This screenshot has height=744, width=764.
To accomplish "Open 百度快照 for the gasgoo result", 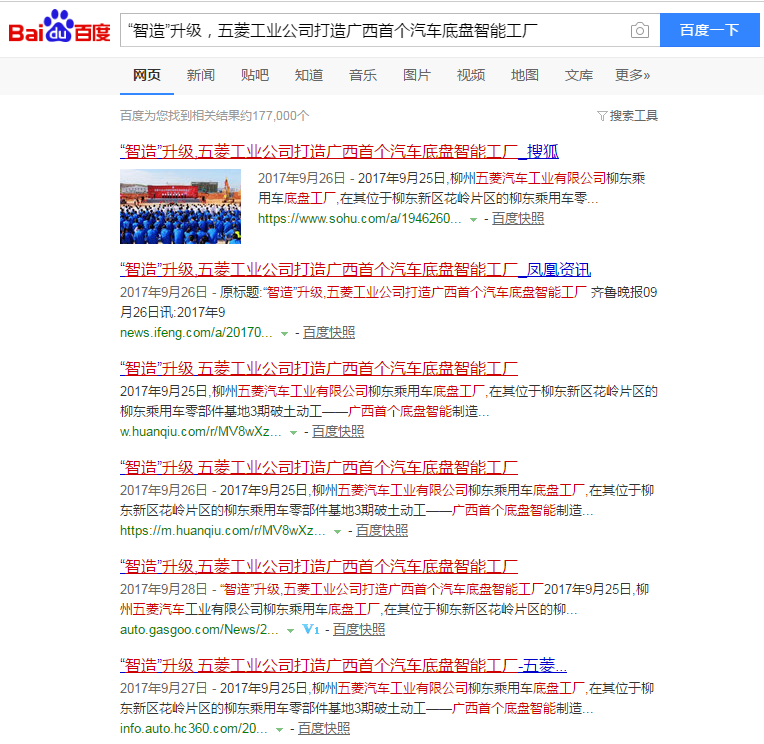I will (x=359, y=630).
